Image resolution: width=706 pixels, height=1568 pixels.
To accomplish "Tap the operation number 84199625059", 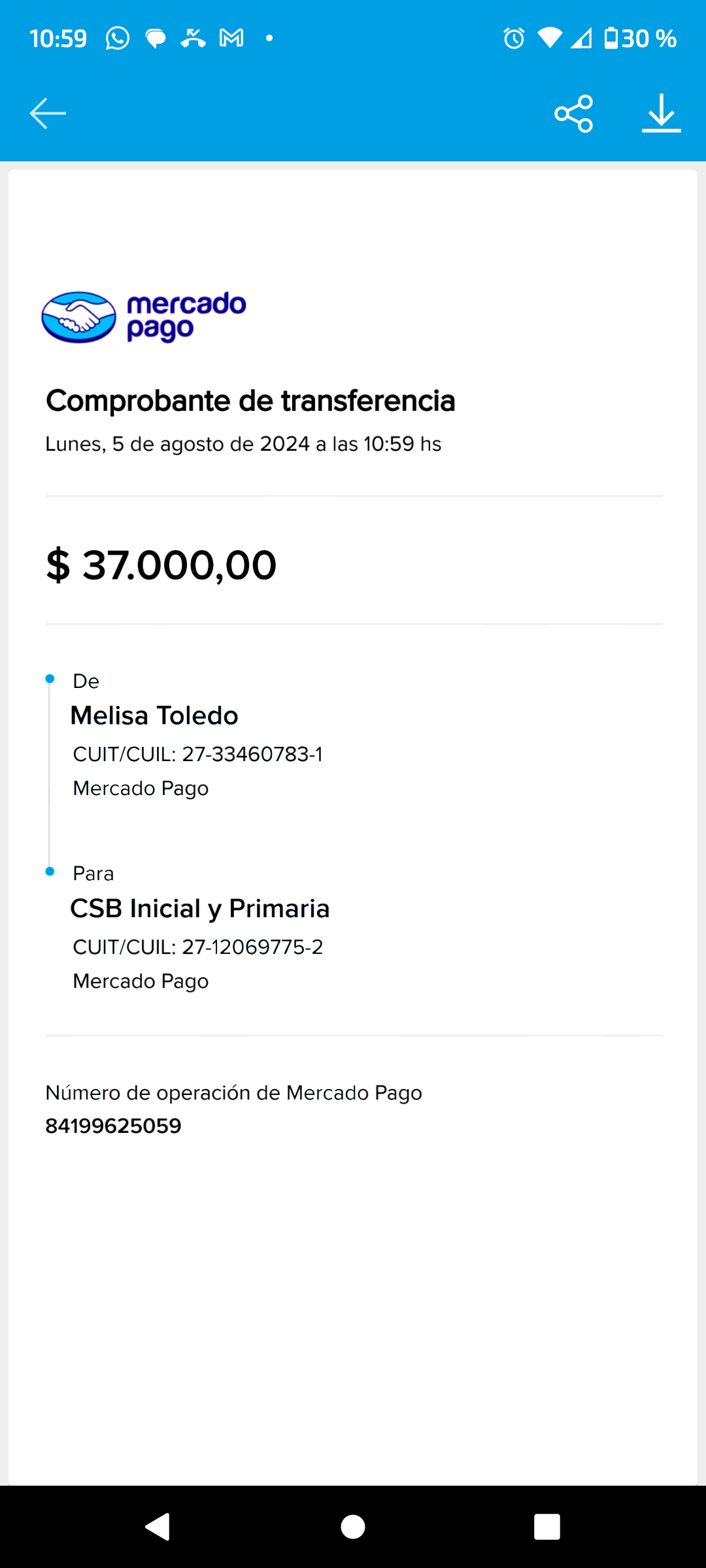I will (x=113, y=1126).
